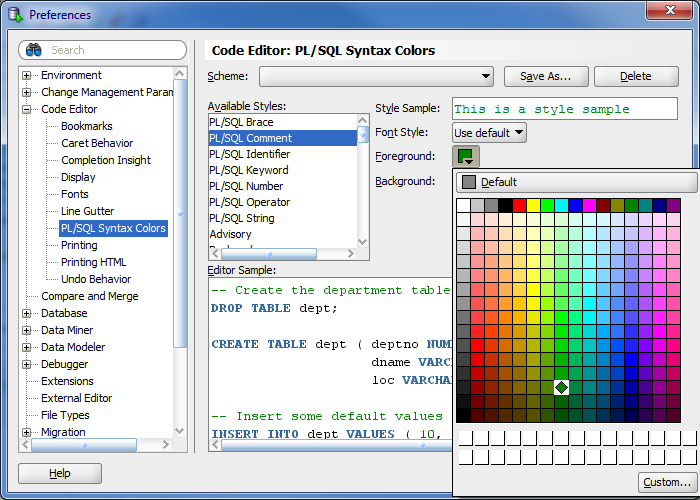Open Printing preferences
The width and height of the screenshot is (700, 500).
[79, 245]
